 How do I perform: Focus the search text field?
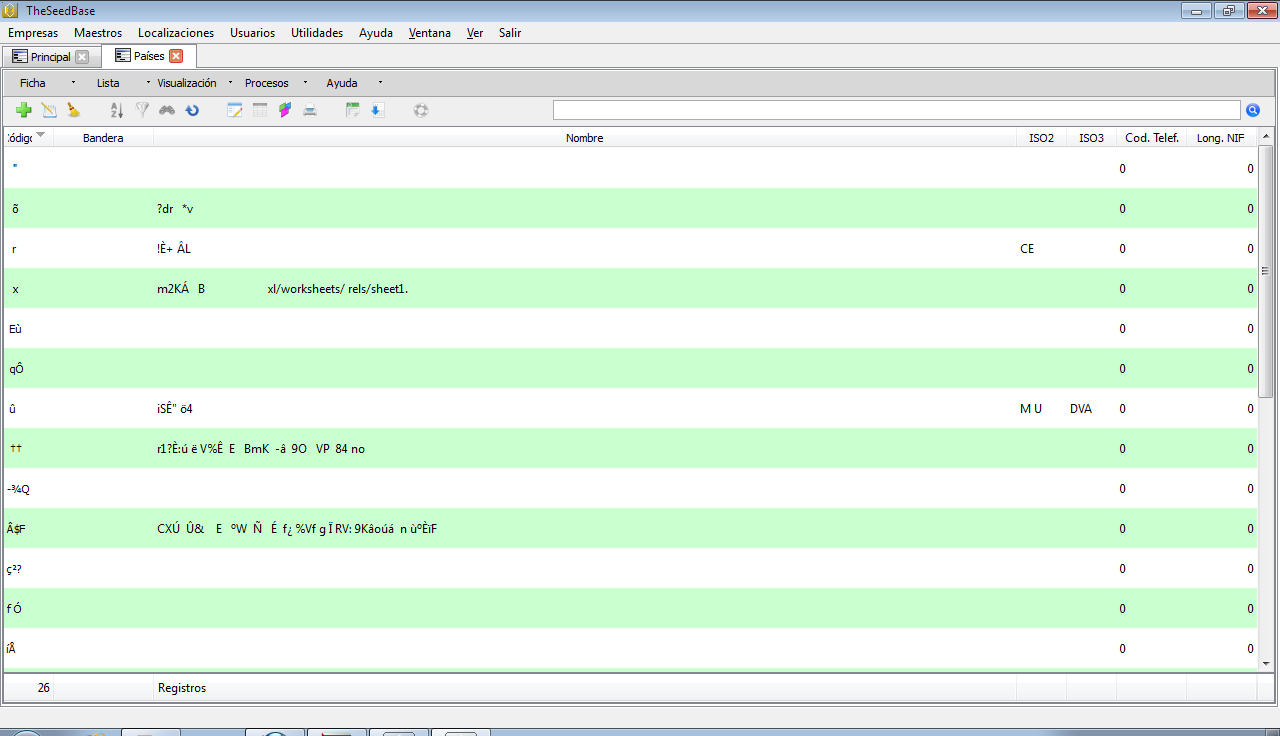(x=897, y=110)
